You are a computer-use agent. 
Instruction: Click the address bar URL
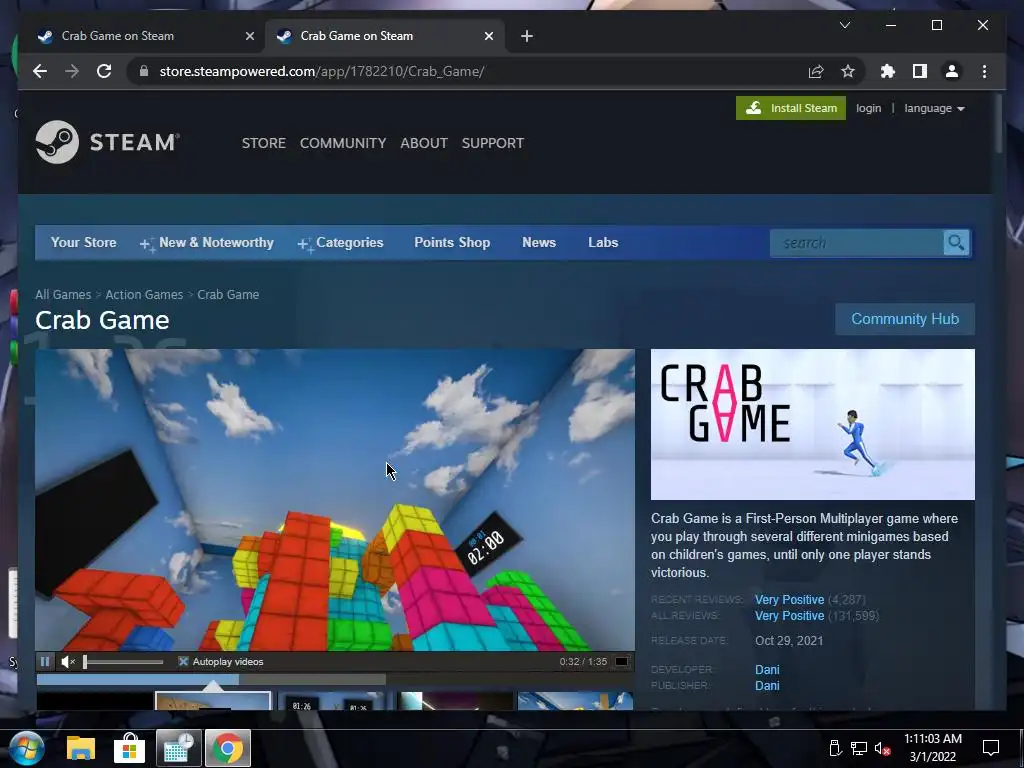click(321, 71)
